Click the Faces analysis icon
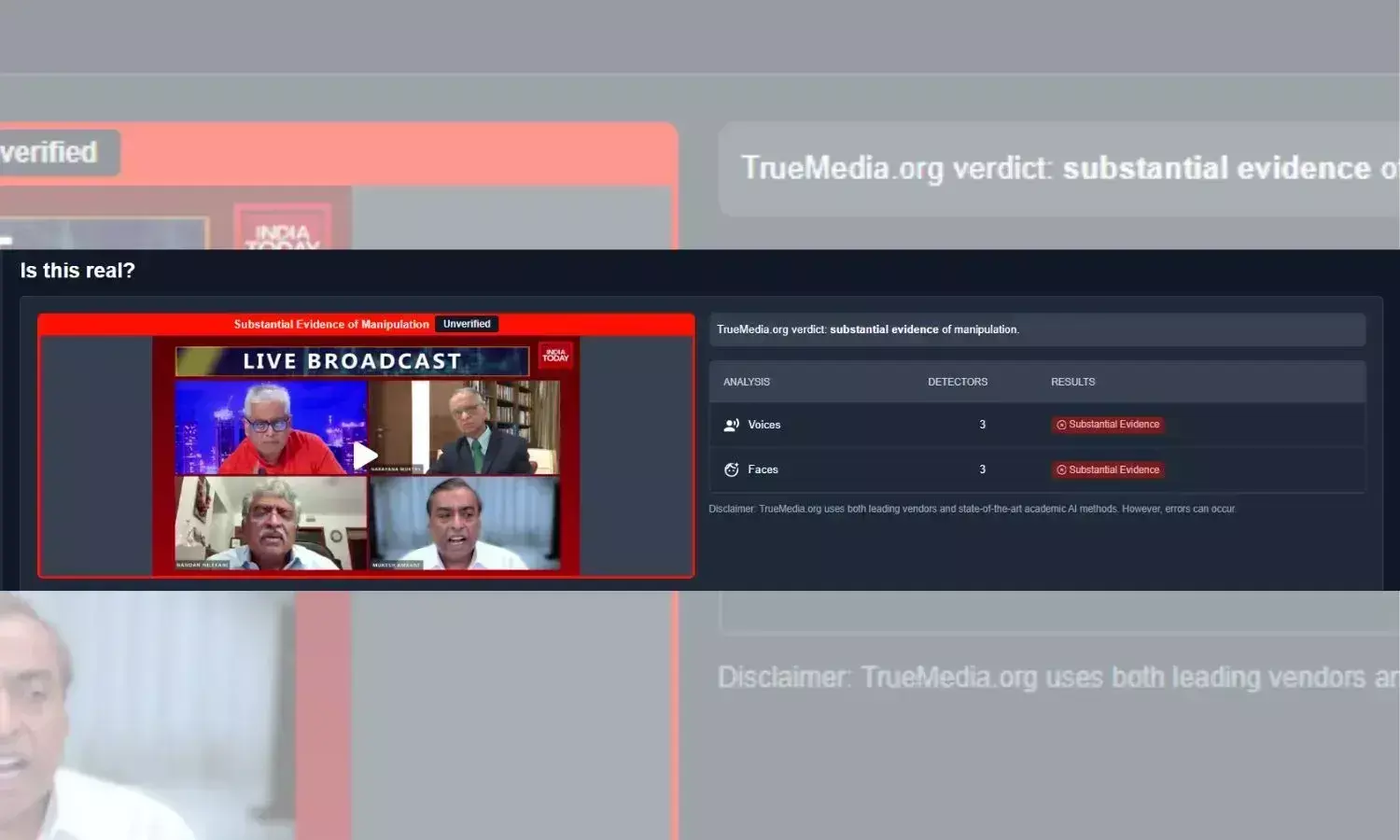The image size is (1400, 840). (x=732, y=469)
